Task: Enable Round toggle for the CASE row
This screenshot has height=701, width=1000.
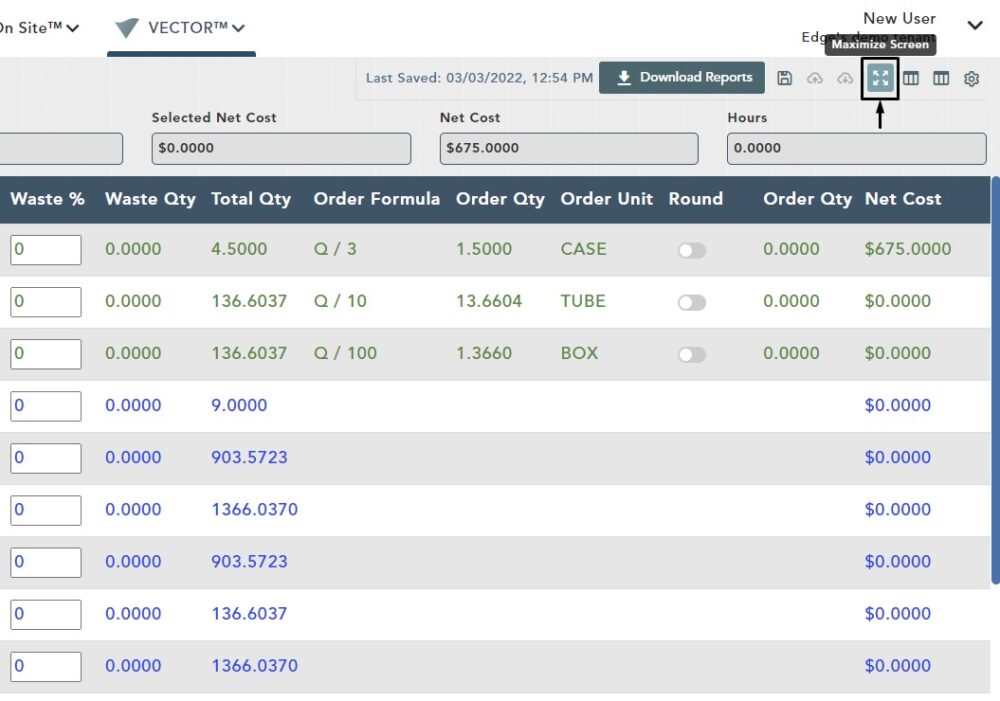Action: tap(691, 250)
